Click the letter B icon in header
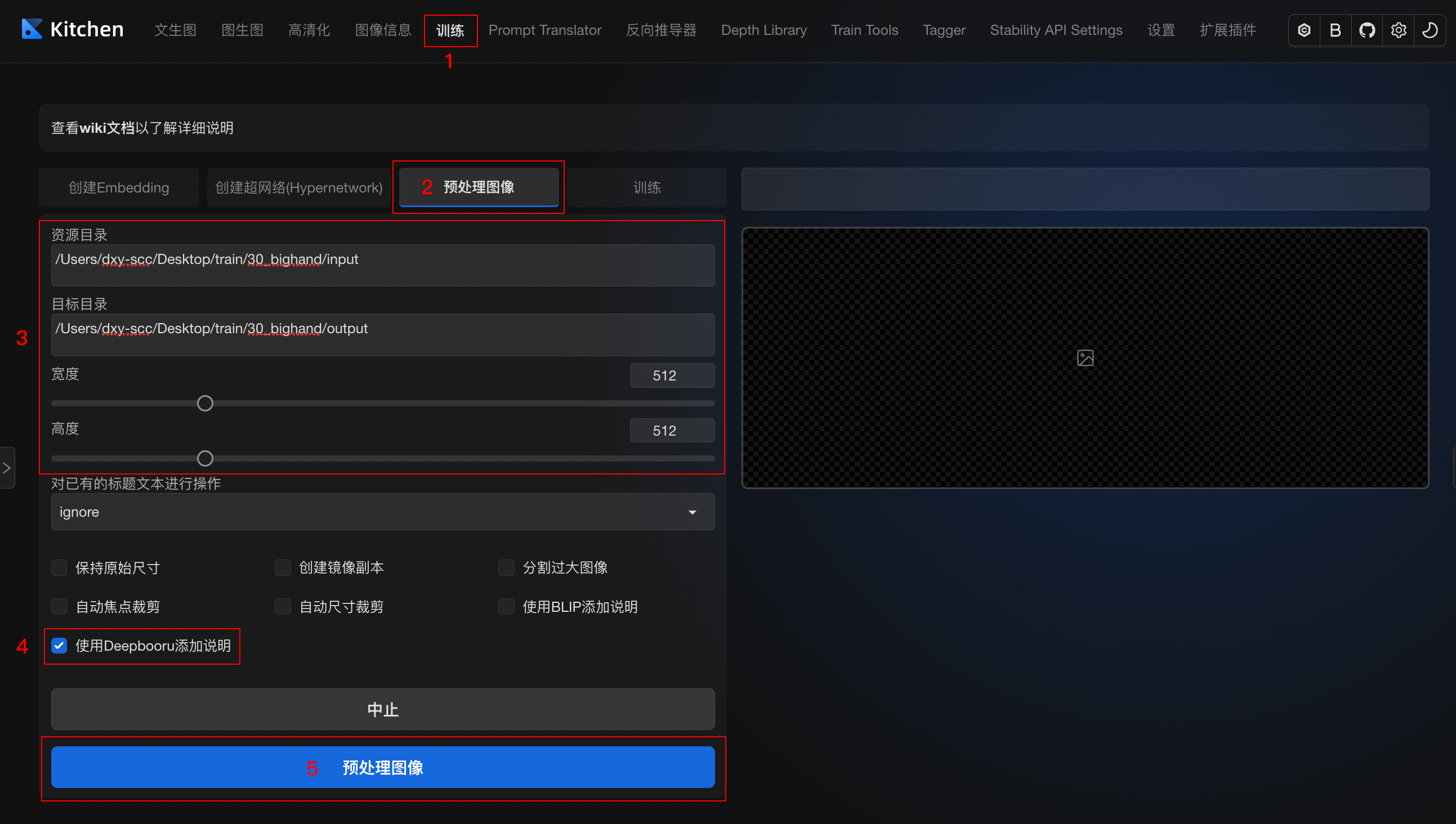 point(1336,30)
